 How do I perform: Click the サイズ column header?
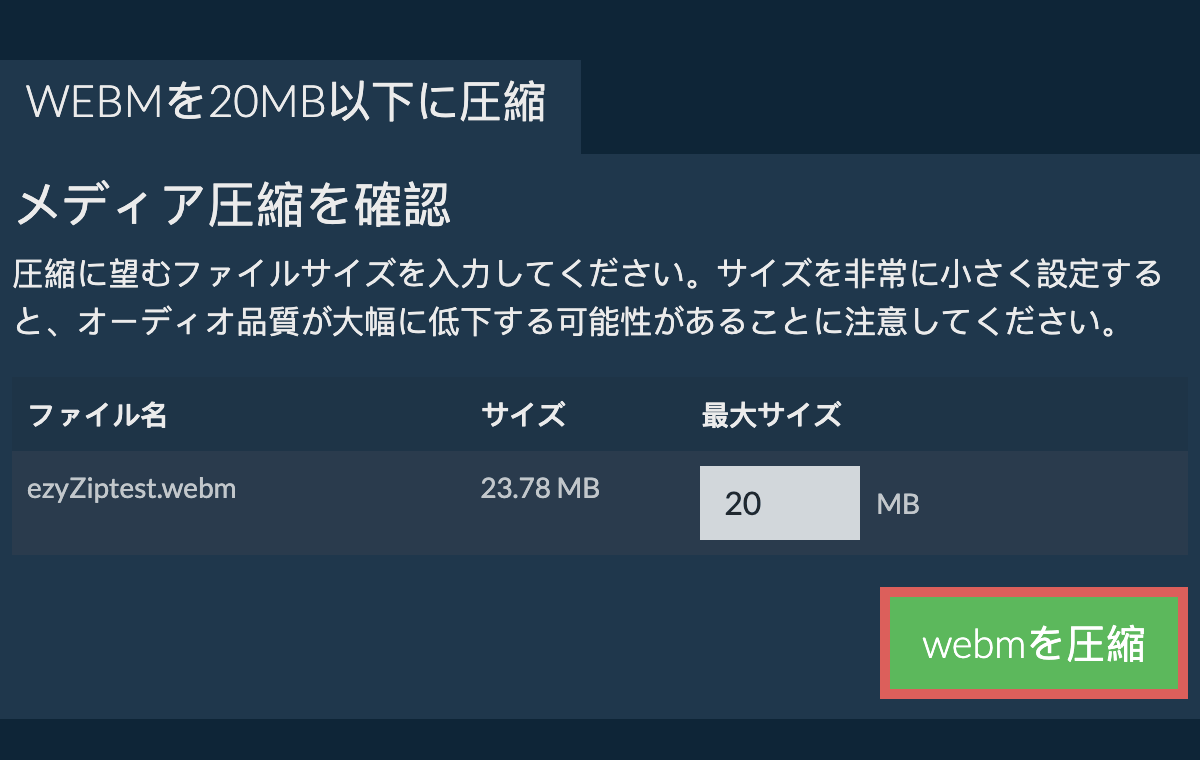[x=523, y=414]
